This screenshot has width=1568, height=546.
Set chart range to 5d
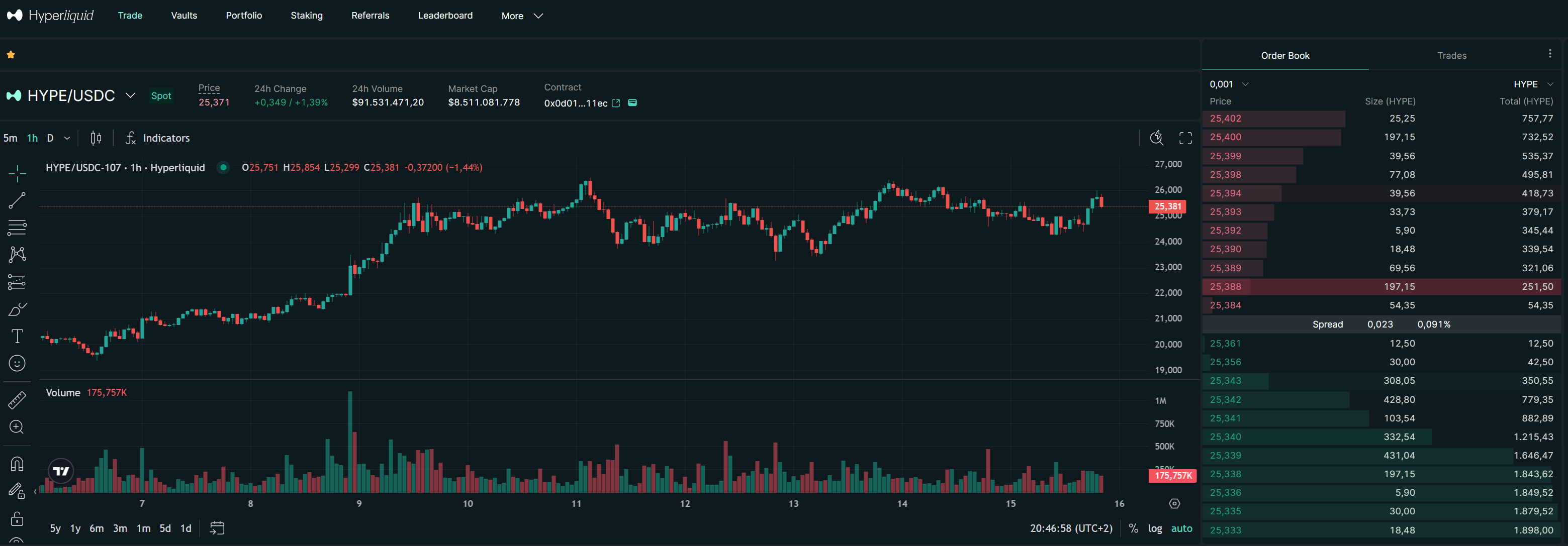(x=165, y=528)
